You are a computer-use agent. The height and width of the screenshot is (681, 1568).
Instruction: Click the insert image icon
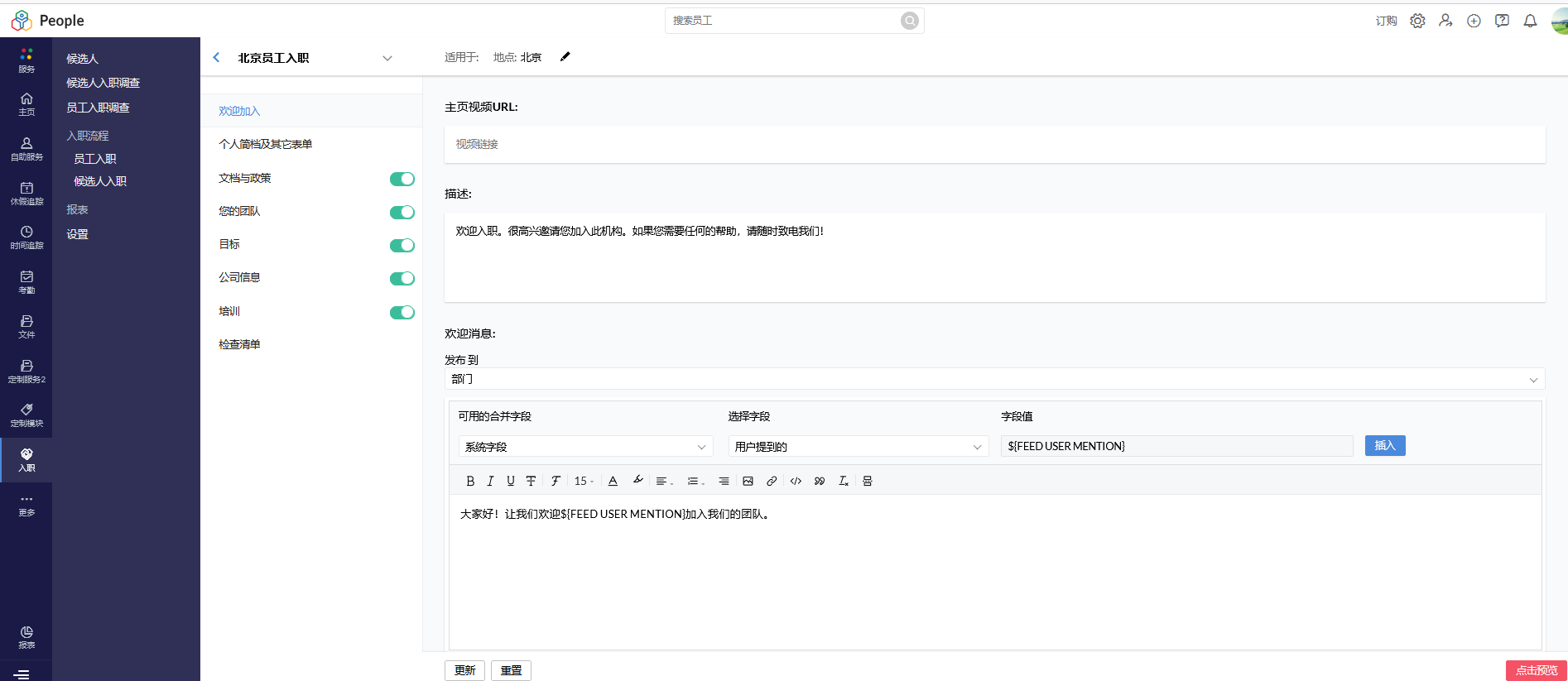(x=748, y=481)
